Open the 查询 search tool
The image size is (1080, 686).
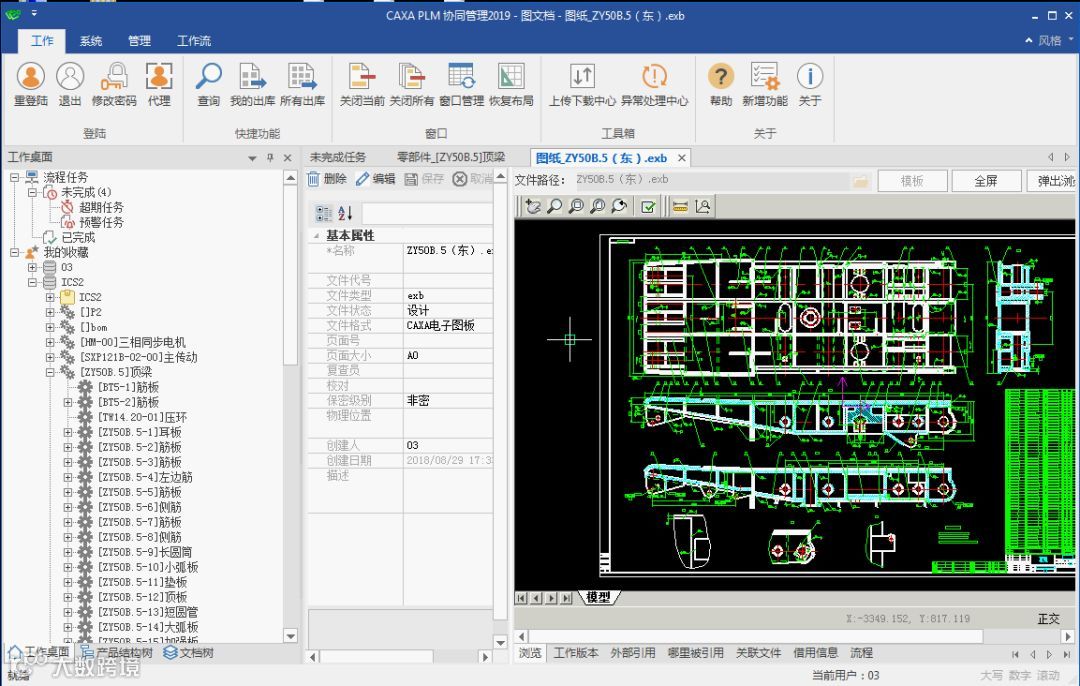[208, 84]
